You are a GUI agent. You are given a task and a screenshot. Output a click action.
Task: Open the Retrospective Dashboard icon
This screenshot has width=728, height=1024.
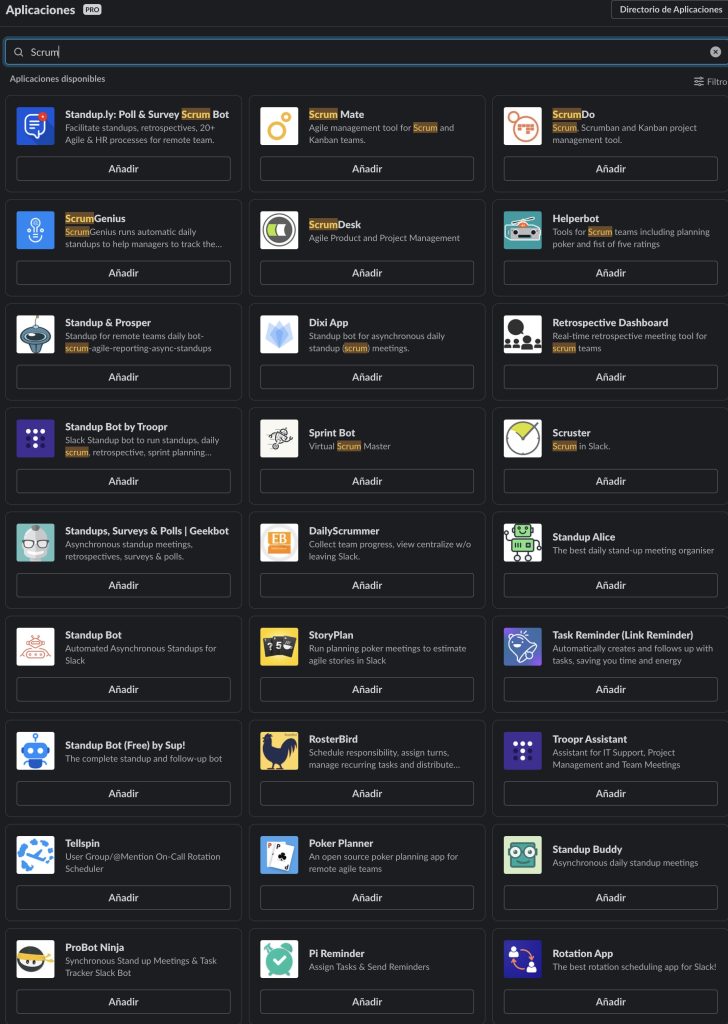pos(522,334)
